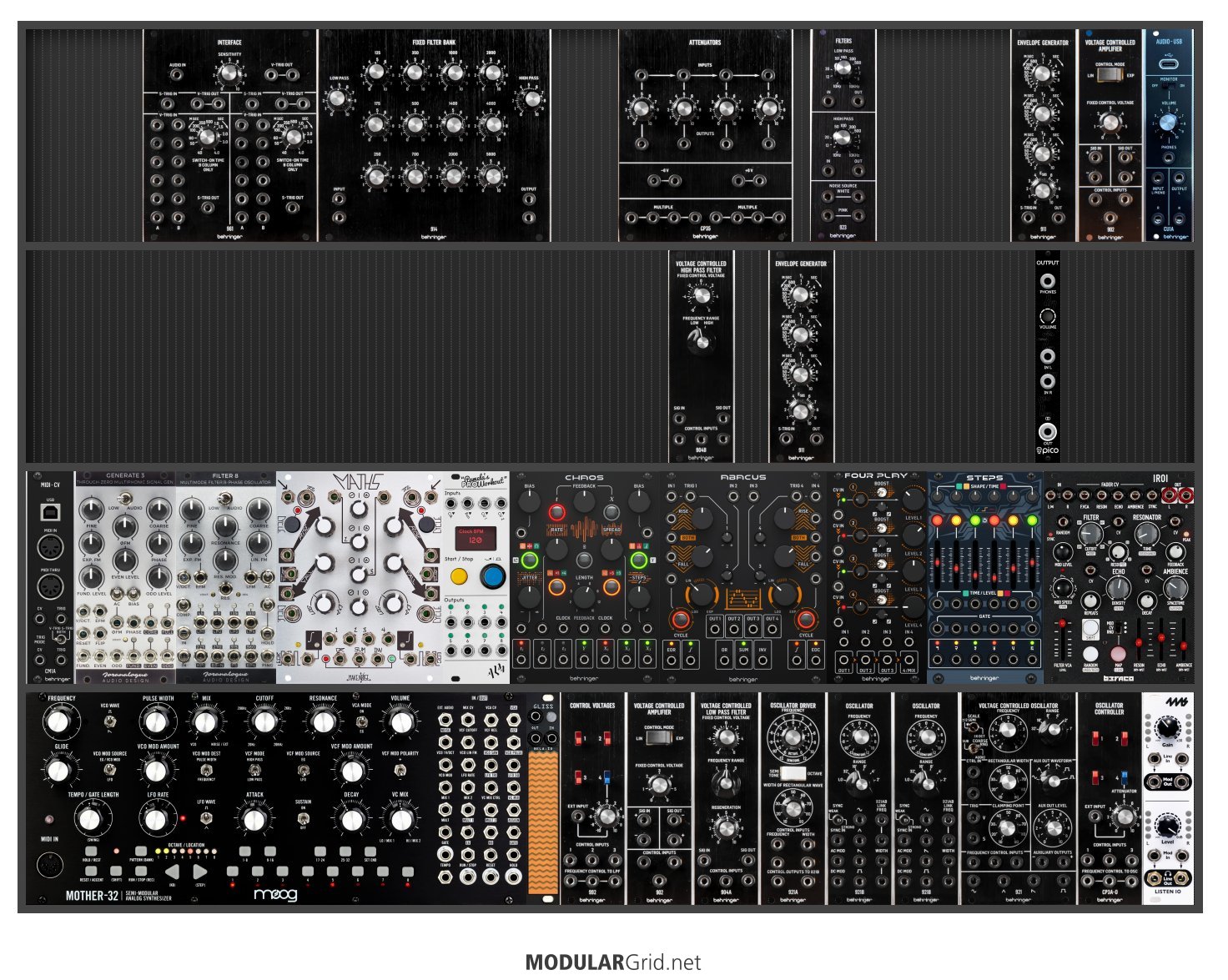
Task: Click the yellow Start / Stop button on Pamela's Workout
Action: click(x=459, y=576)
